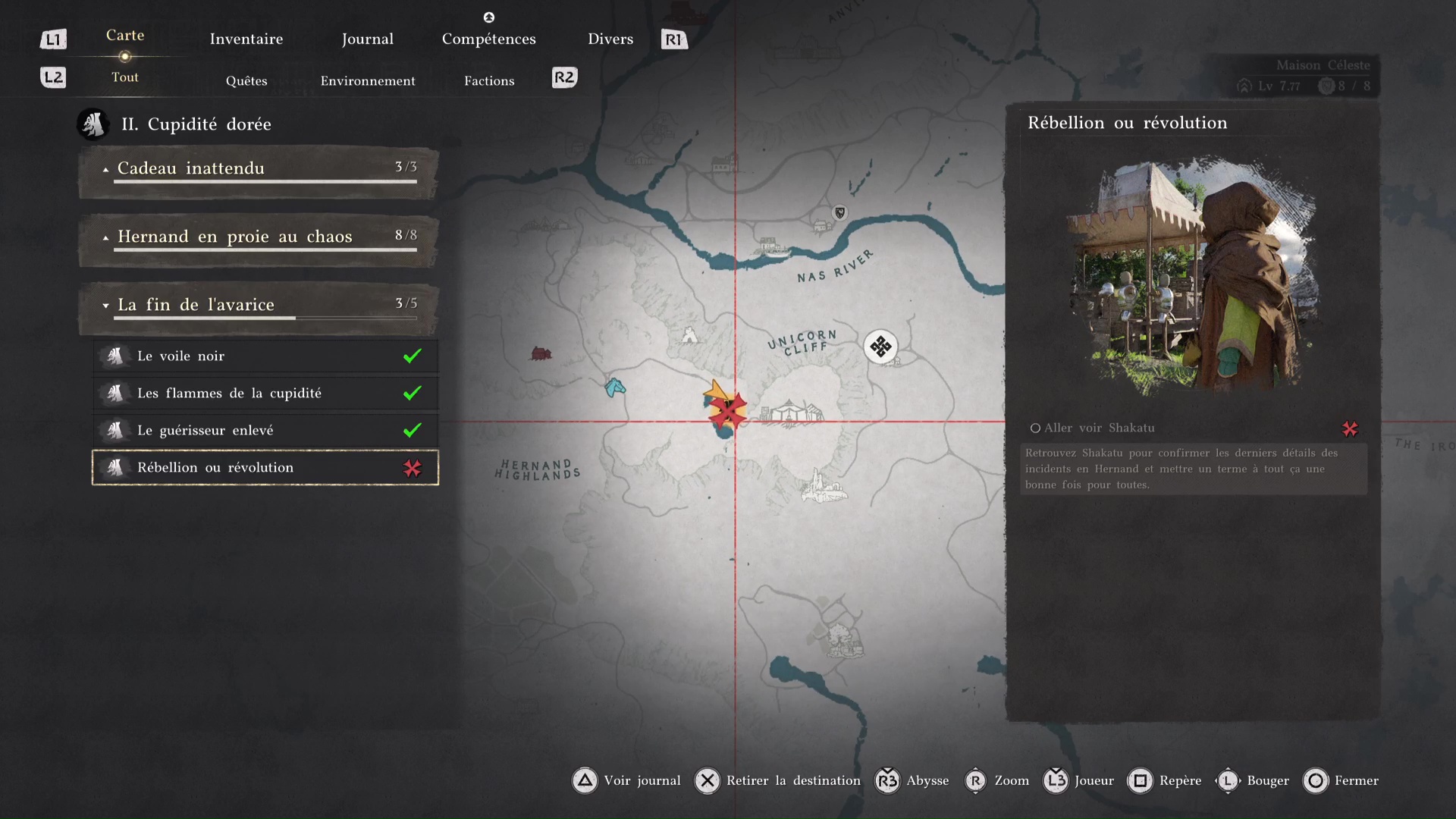This screenshot has width=1456, height=819.
Task: Open the Factions filter tab
Action: tap(489, 80)
